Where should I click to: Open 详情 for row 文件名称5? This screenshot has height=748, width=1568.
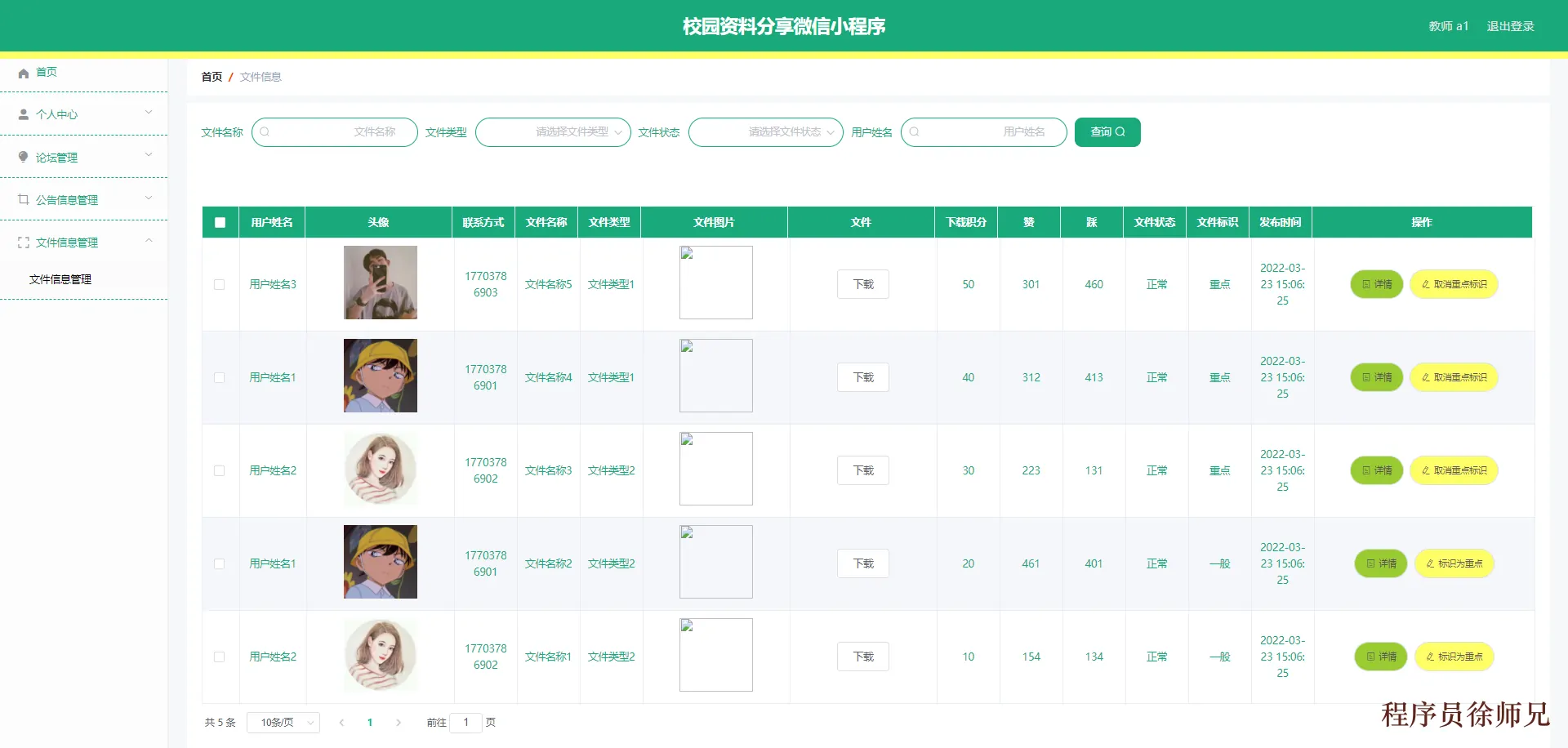pyautogui.click(x=1377, y=284)
